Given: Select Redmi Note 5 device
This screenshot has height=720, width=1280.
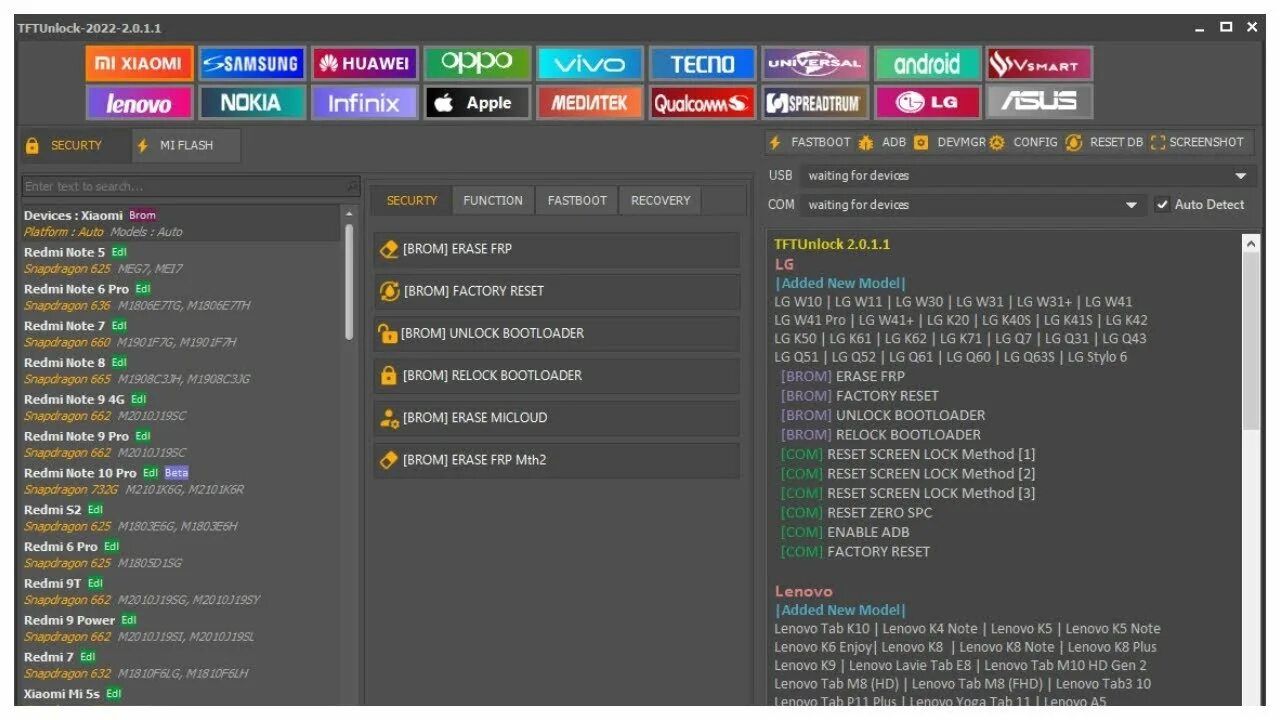Looking at the screenshot, I should pyautogui.click(x=182, y=260).
